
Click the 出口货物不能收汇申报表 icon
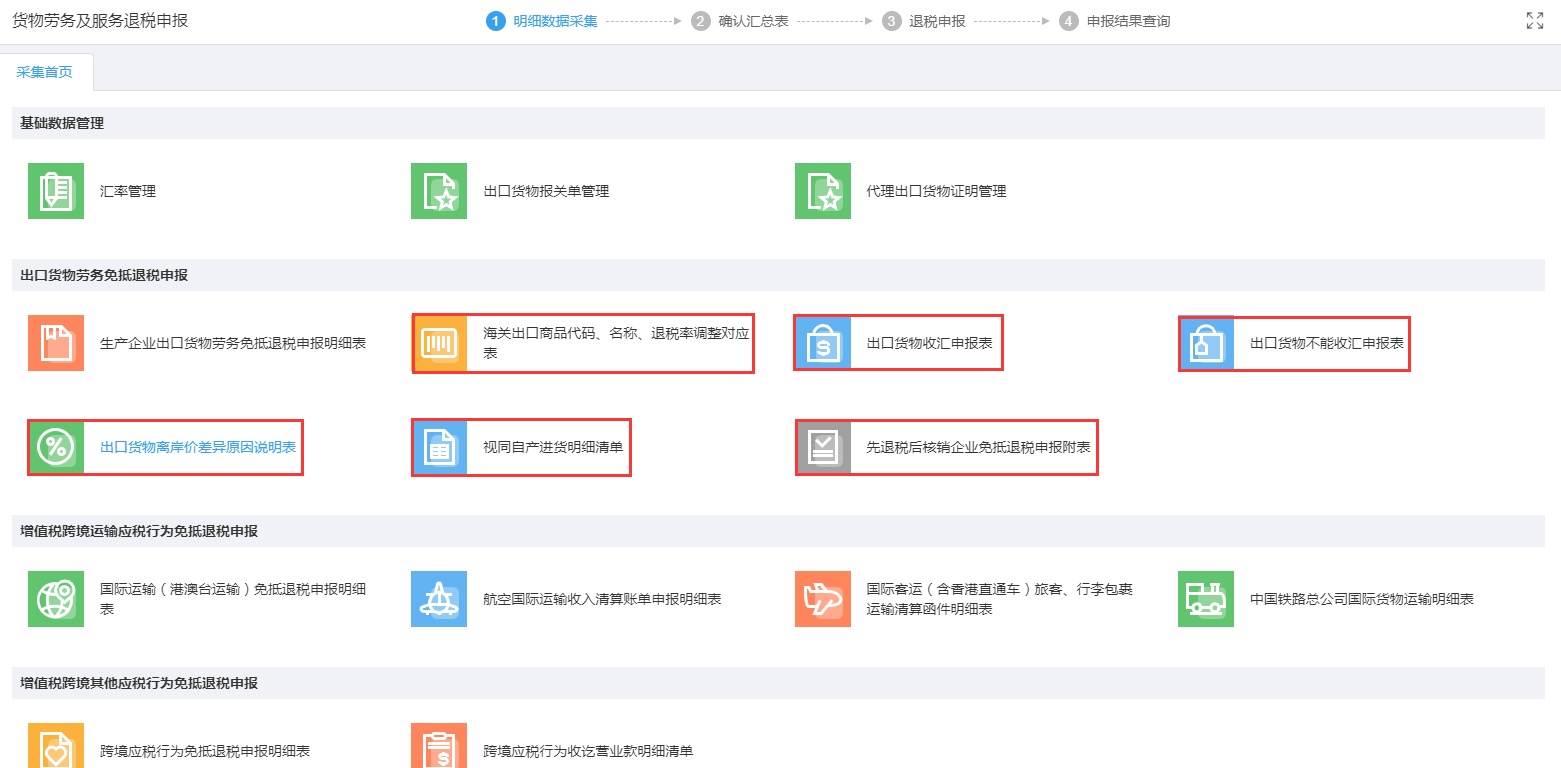(1207, 343)
